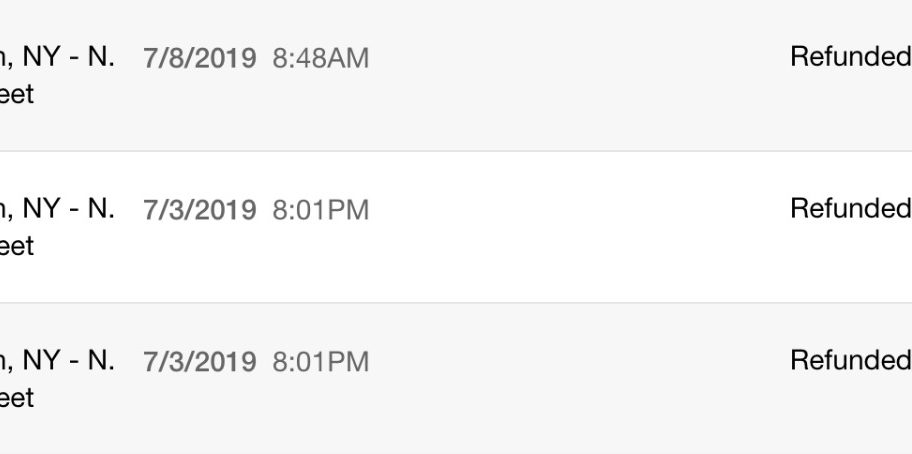Select the 7/8/2019 8:48AM transaction row
The image size is (912, 454).
coord(456,76)
